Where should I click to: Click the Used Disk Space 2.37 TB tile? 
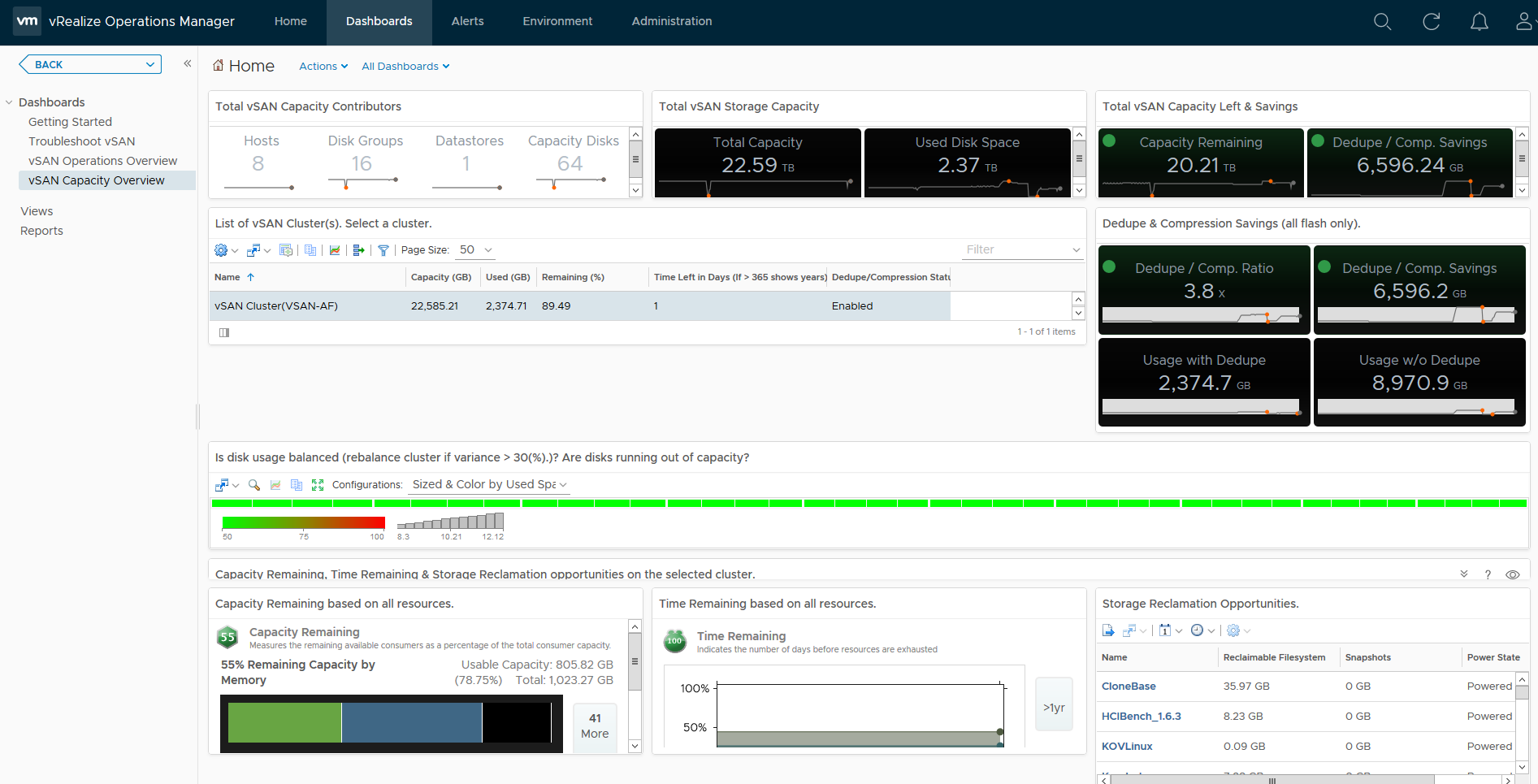(967, 162)
